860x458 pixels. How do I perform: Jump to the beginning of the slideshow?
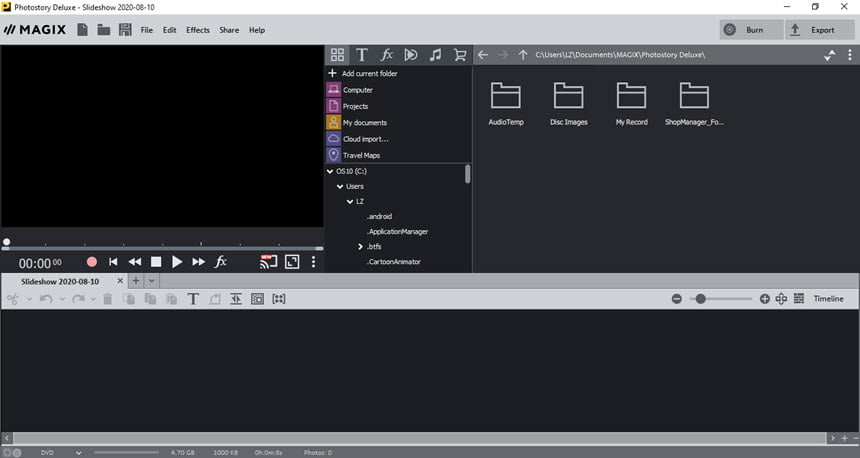pyautogui.click(x=113, y=262)
